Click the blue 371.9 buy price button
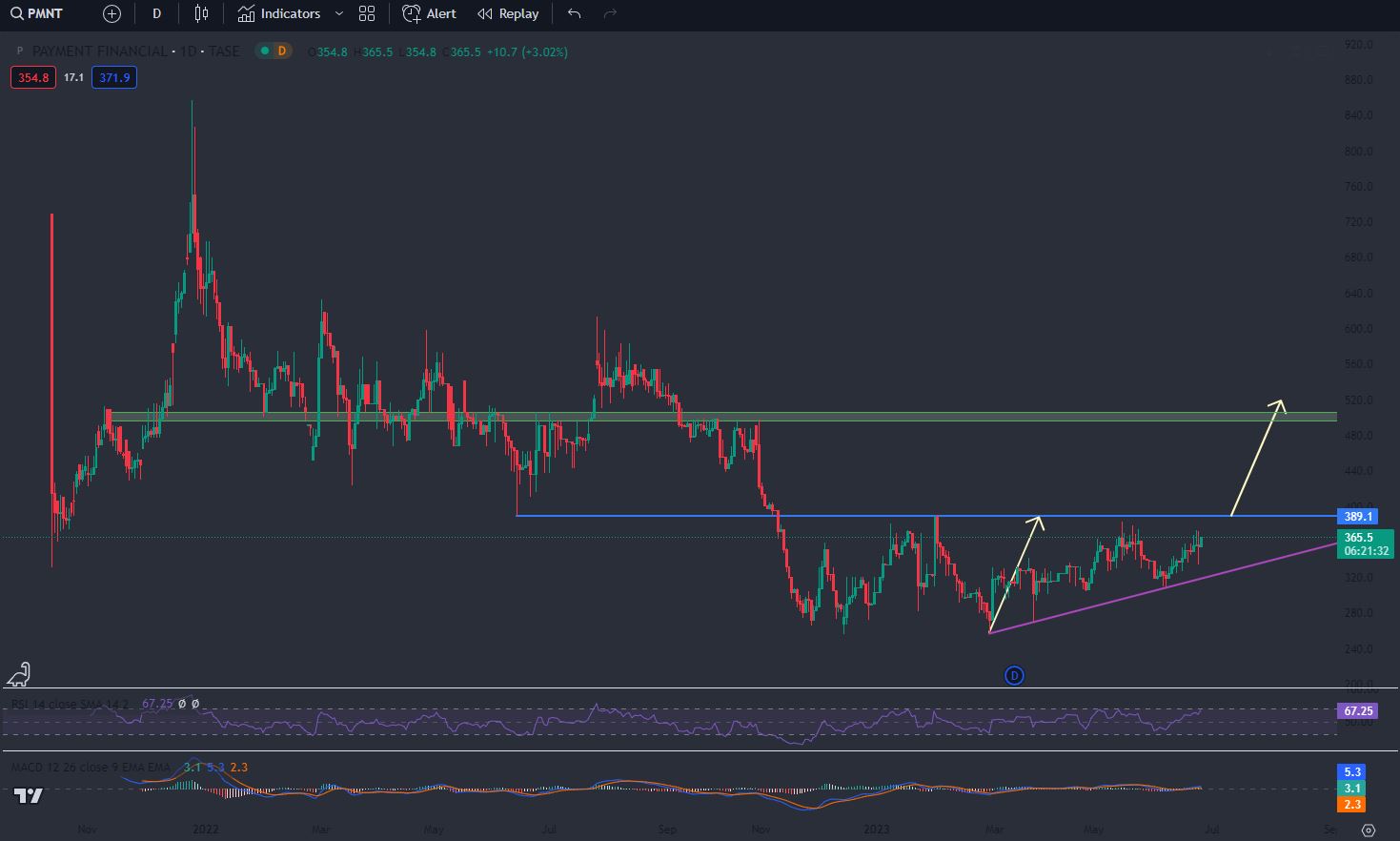Image resolution: width=1400 pixels, height=841 pixels. point(114,77)
